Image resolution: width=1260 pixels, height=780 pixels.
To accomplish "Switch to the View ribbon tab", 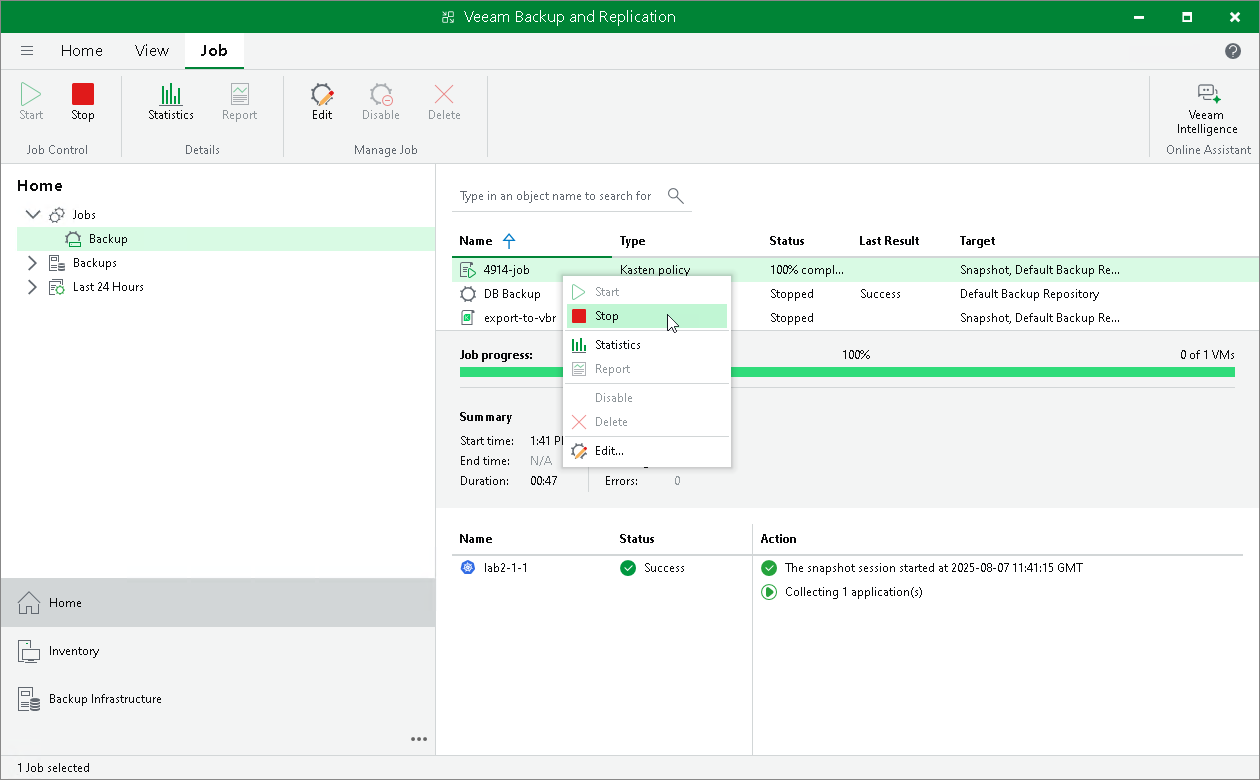I will tap(152, 51).
